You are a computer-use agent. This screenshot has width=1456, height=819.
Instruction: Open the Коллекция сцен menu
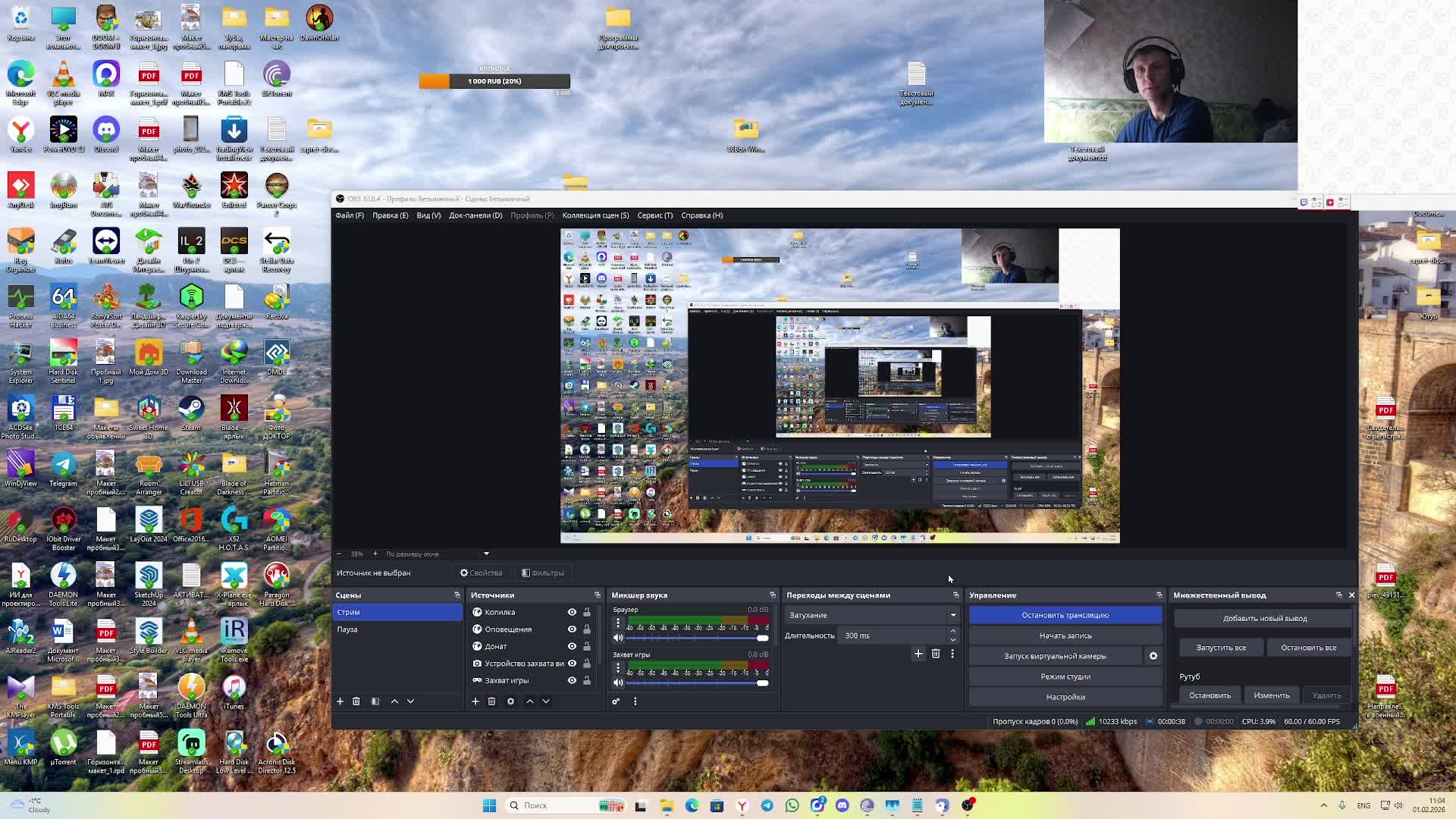point(595,215)
